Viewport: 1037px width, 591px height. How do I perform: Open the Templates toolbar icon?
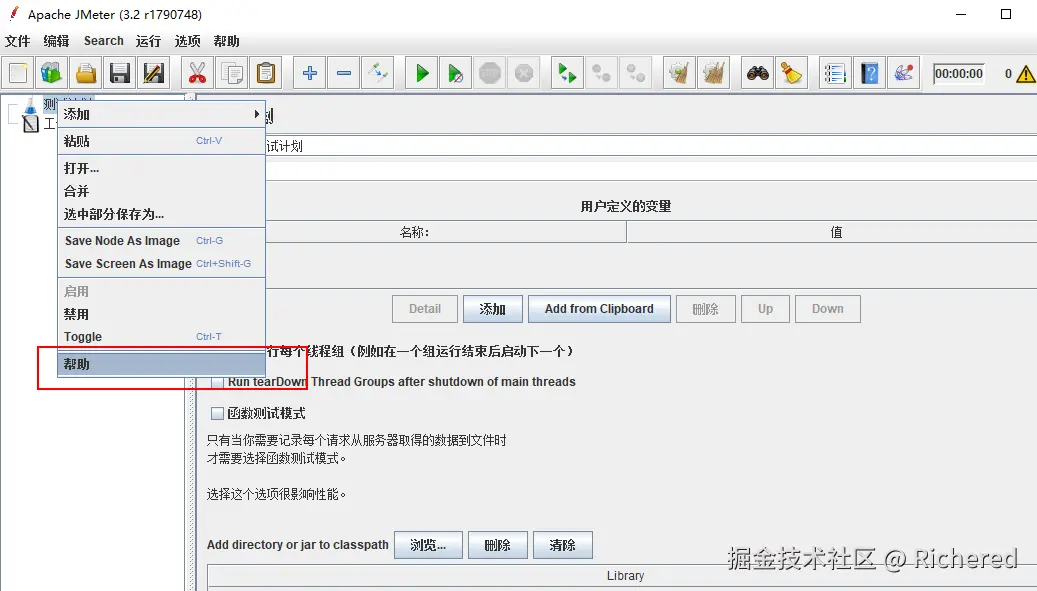click(52, 73)
